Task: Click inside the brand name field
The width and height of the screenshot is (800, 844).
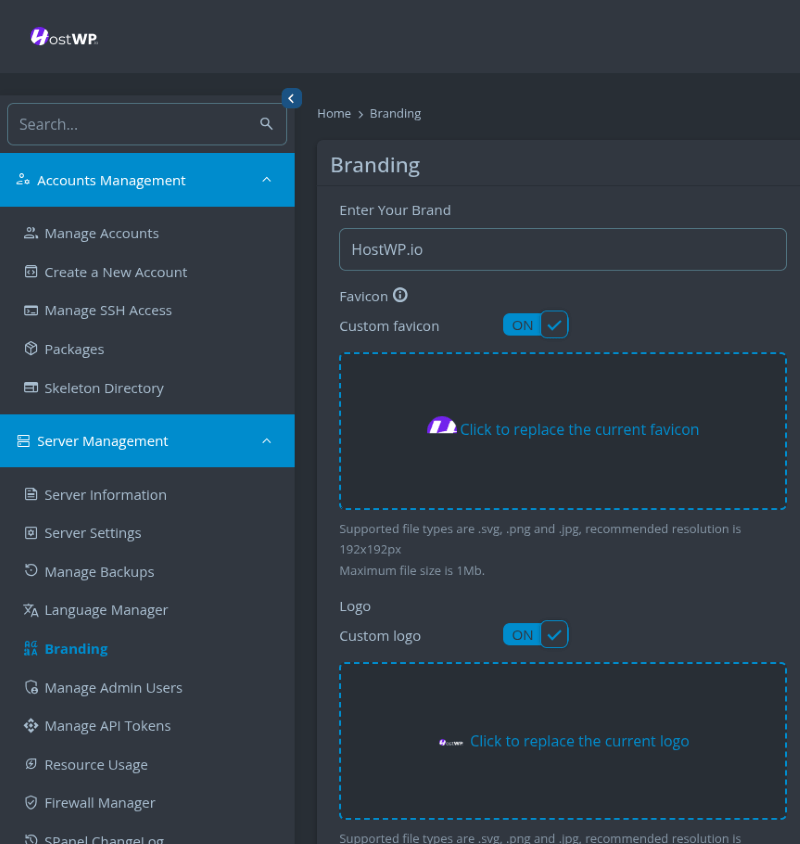Action: [x=562, y=249]
